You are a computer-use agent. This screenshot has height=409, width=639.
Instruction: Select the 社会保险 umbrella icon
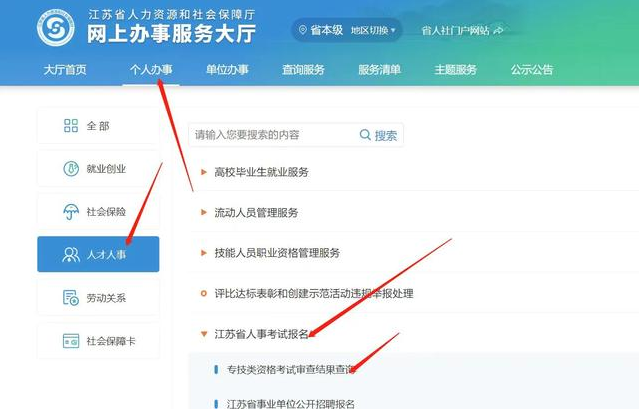pos(71,211)
